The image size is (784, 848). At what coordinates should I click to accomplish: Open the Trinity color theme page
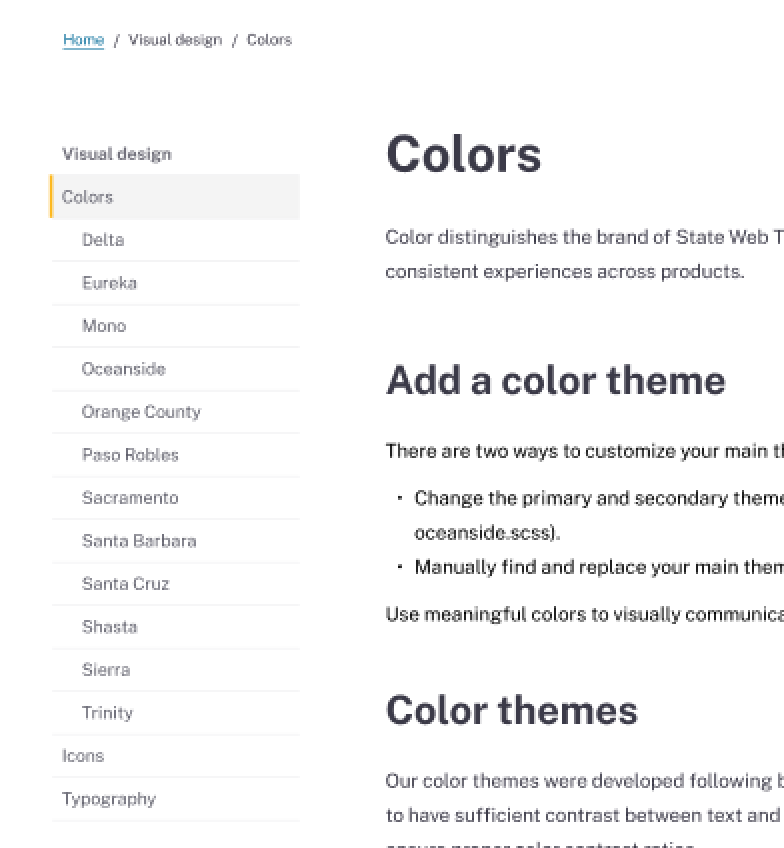(107, 713)
